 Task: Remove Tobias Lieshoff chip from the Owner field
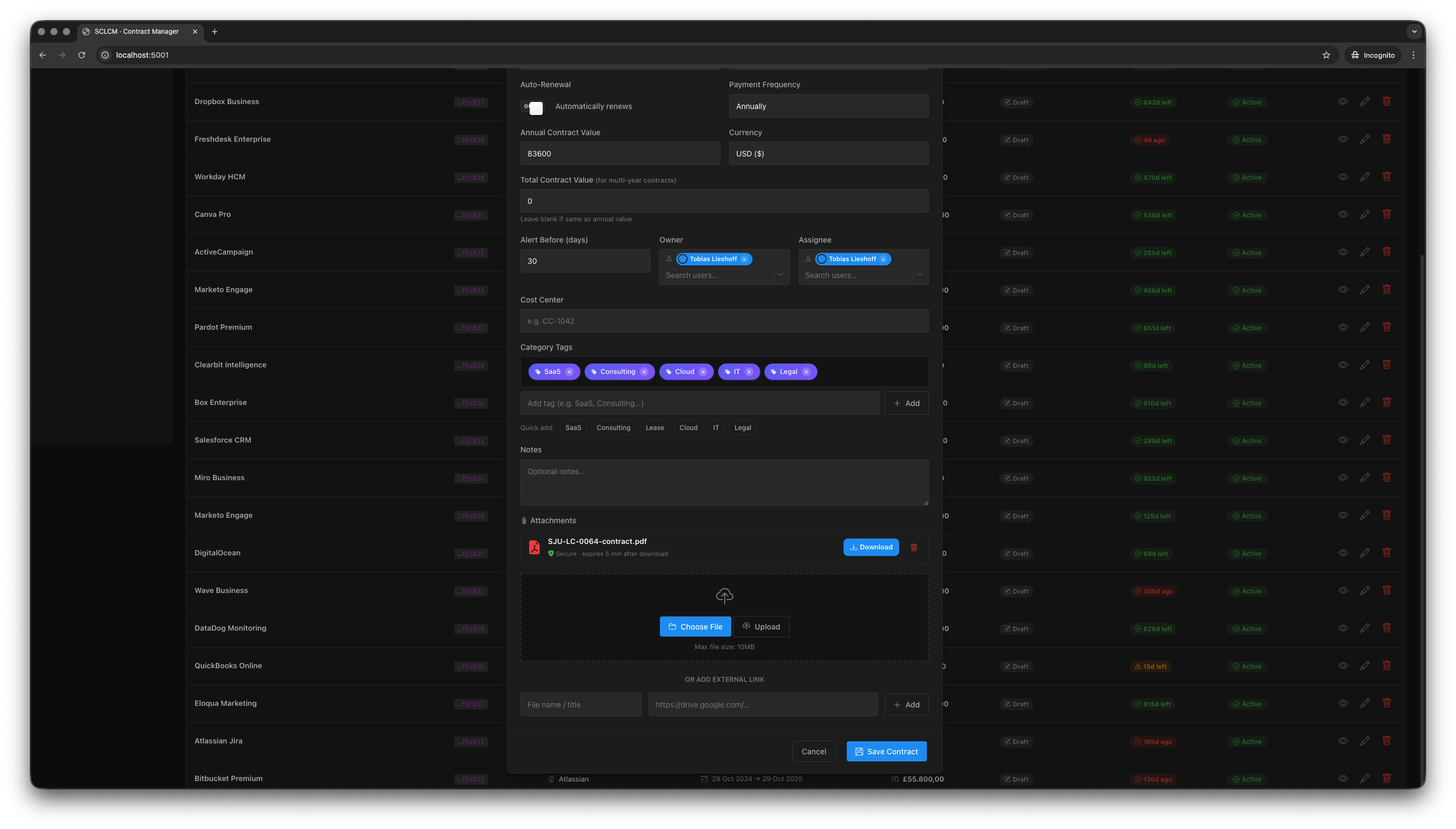coord(744,259)
